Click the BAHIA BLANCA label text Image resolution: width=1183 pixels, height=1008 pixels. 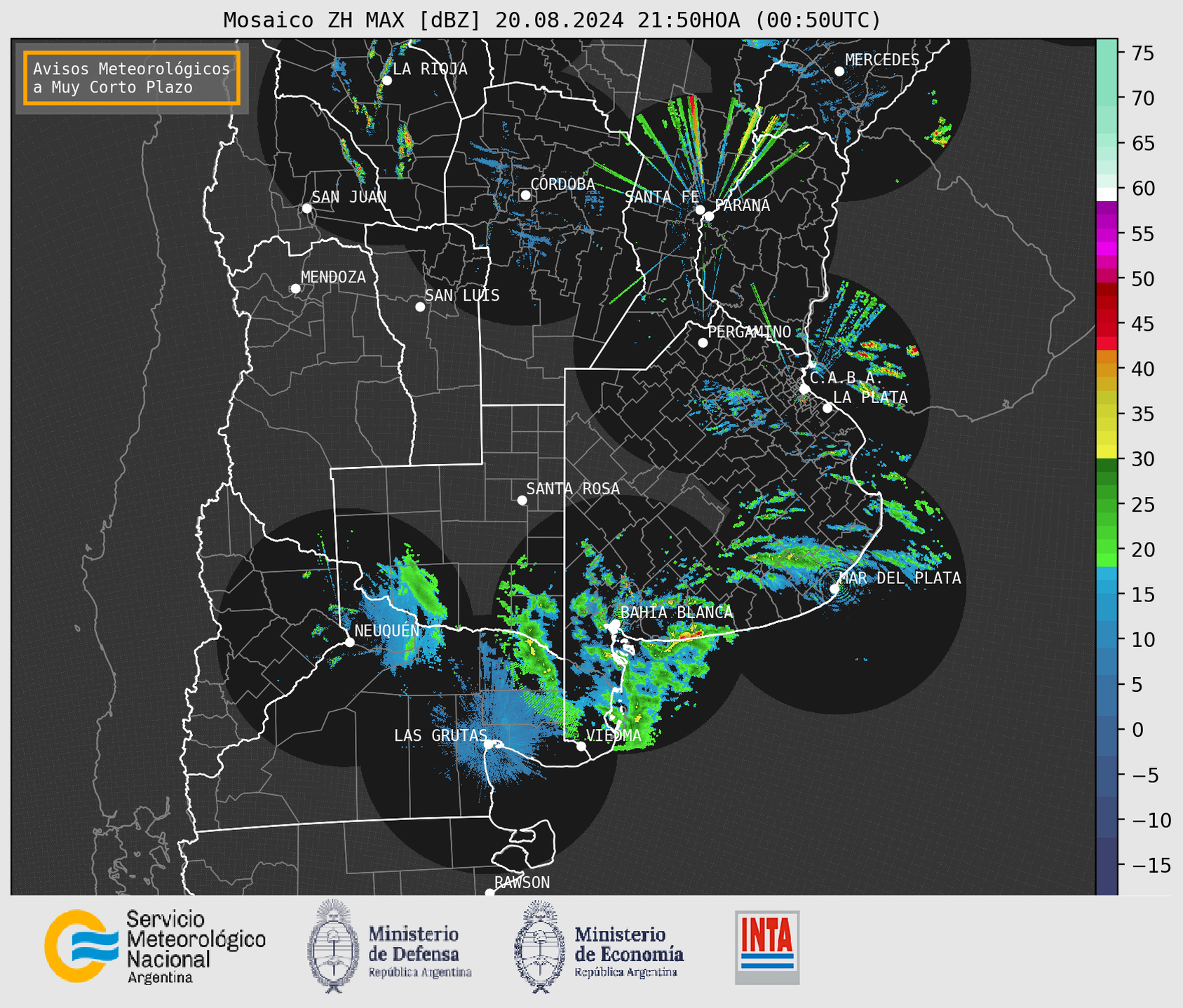677,613
